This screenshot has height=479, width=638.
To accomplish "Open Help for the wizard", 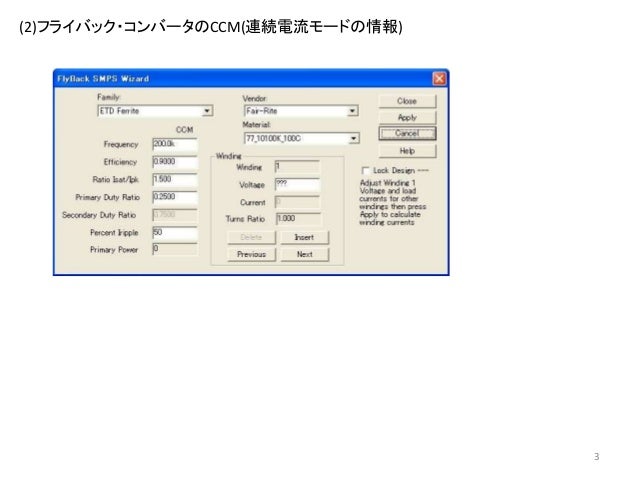I will [x=407, y=151].
